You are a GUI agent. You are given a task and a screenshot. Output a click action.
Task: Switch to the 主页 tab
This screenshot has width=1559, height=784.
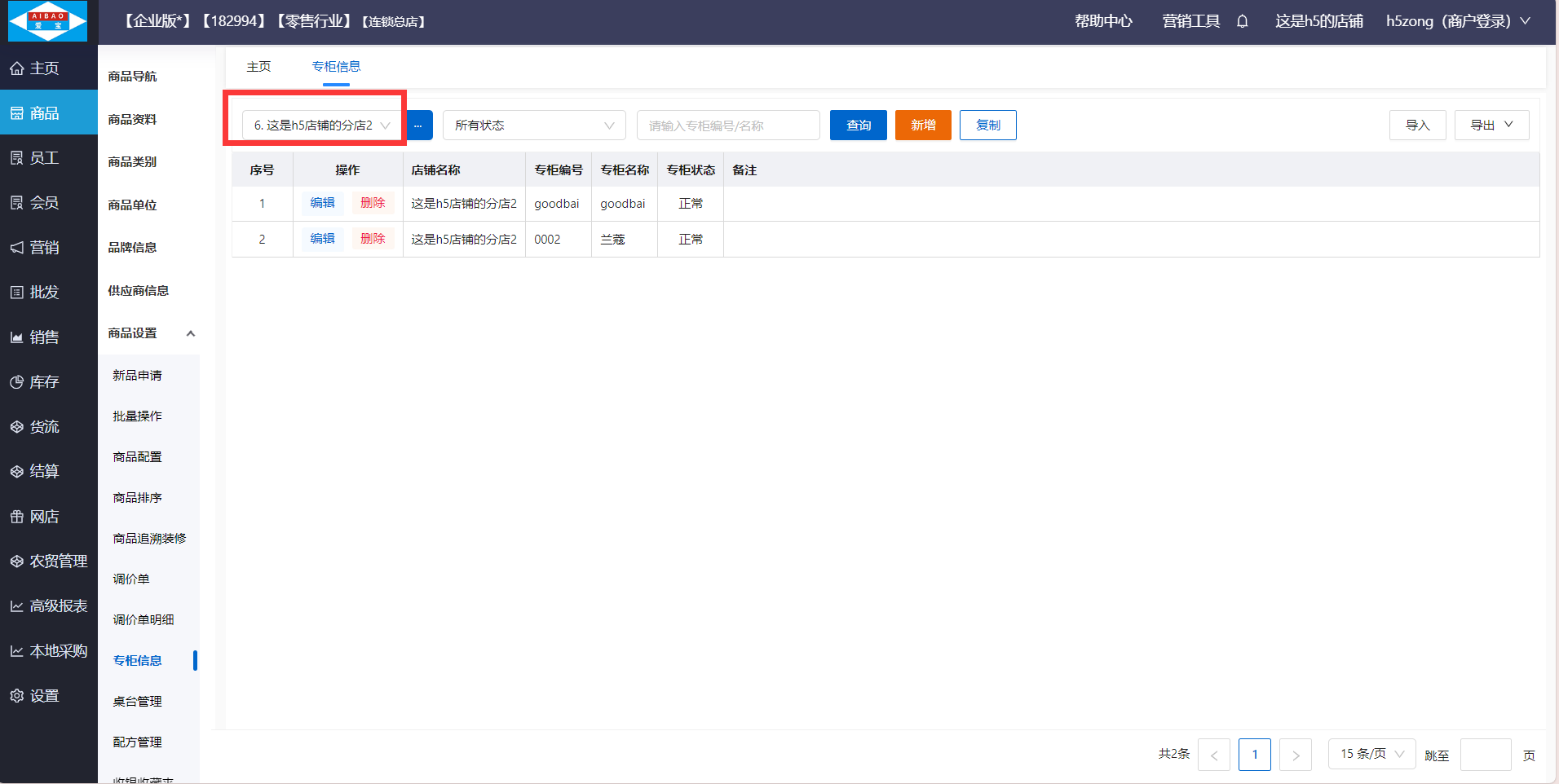pyautogui.click(x=258, y=67)
